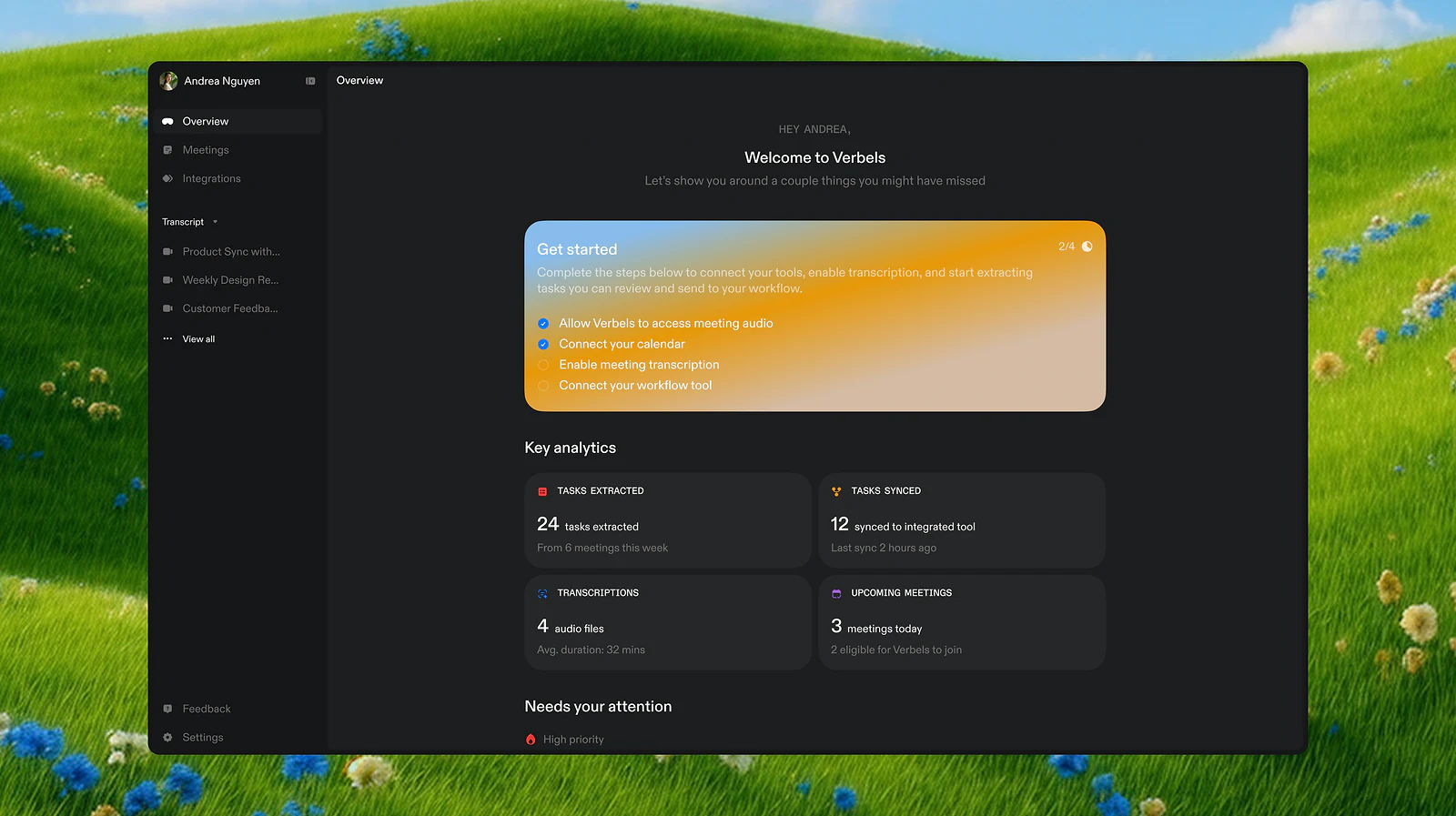Click the ellipsis icon next to View all

[167, 339]
